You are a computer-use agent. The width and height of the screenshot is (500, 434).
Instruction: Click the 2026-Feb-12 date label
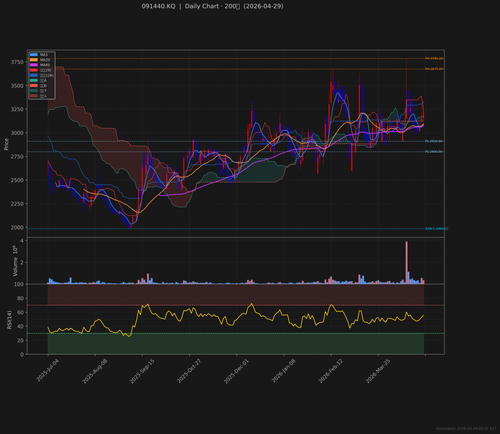[x=331, y=371]
